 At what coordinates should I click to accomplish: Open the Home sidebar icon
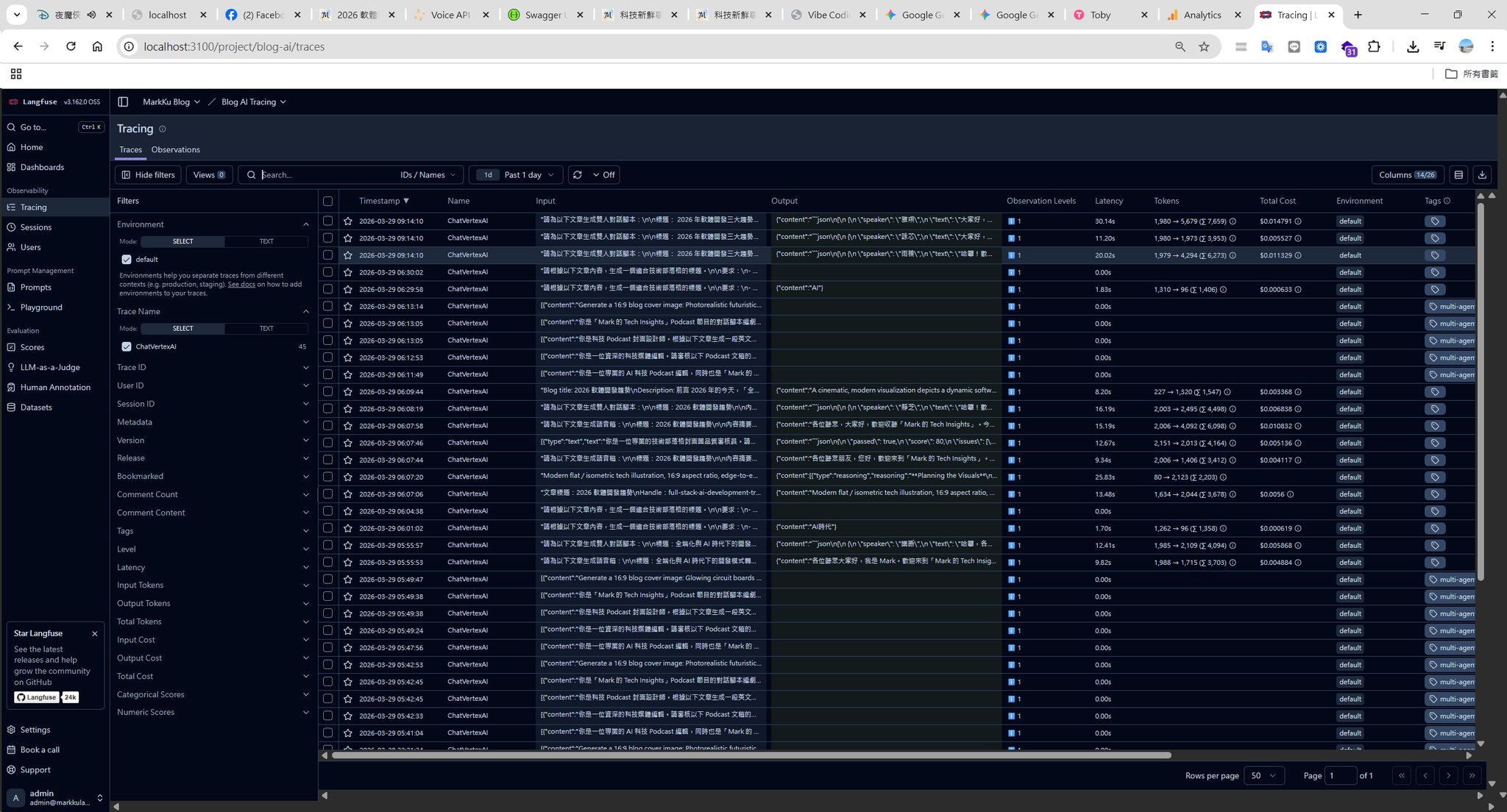pos(11,147)
